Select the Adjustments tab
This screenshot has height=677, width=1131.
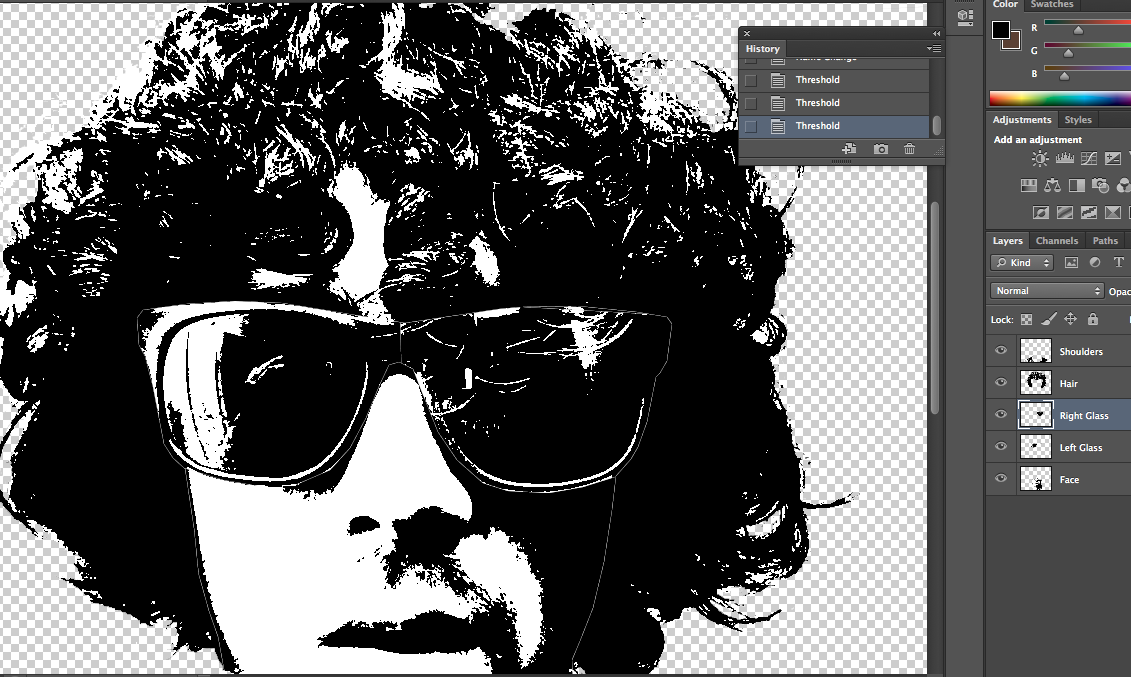(1021, 120)
